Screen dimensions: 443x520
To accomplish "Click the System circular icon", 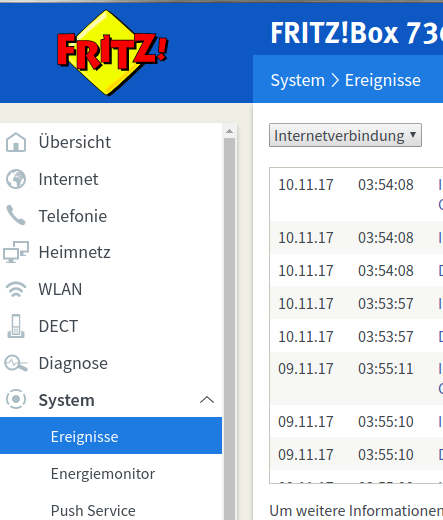I will (16, 399).
